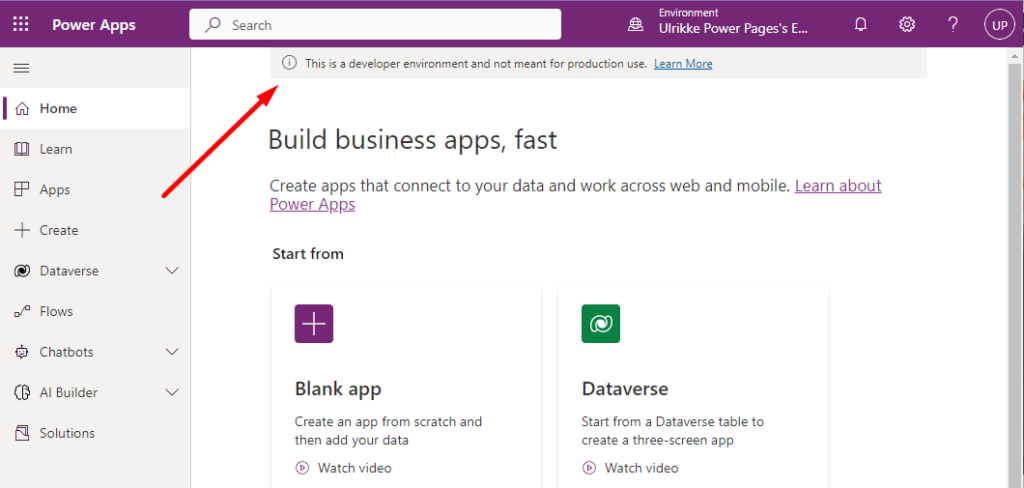Click Watch video under Dataverse card
The width and height of the screenshot is (1024, 488).
pos(641,468)
